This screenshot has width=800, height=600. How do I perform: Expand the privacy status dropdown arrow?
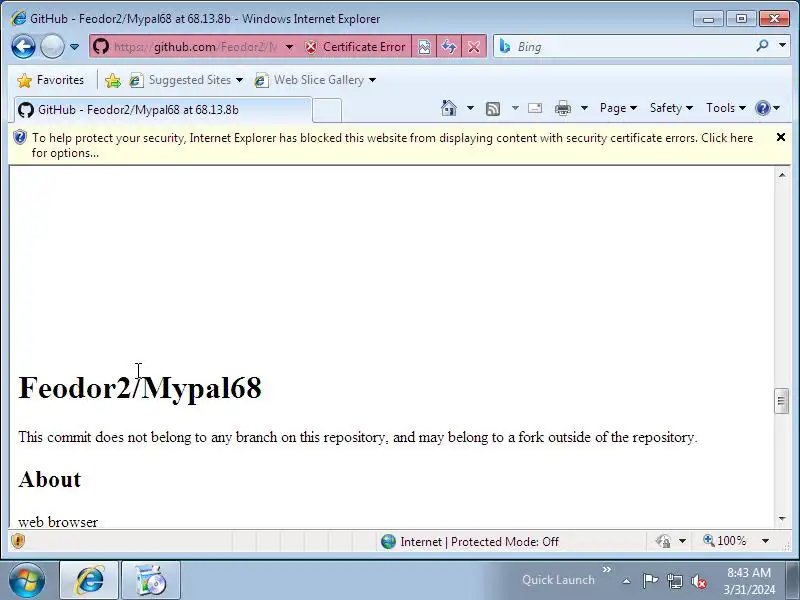[x=683, y=541]
